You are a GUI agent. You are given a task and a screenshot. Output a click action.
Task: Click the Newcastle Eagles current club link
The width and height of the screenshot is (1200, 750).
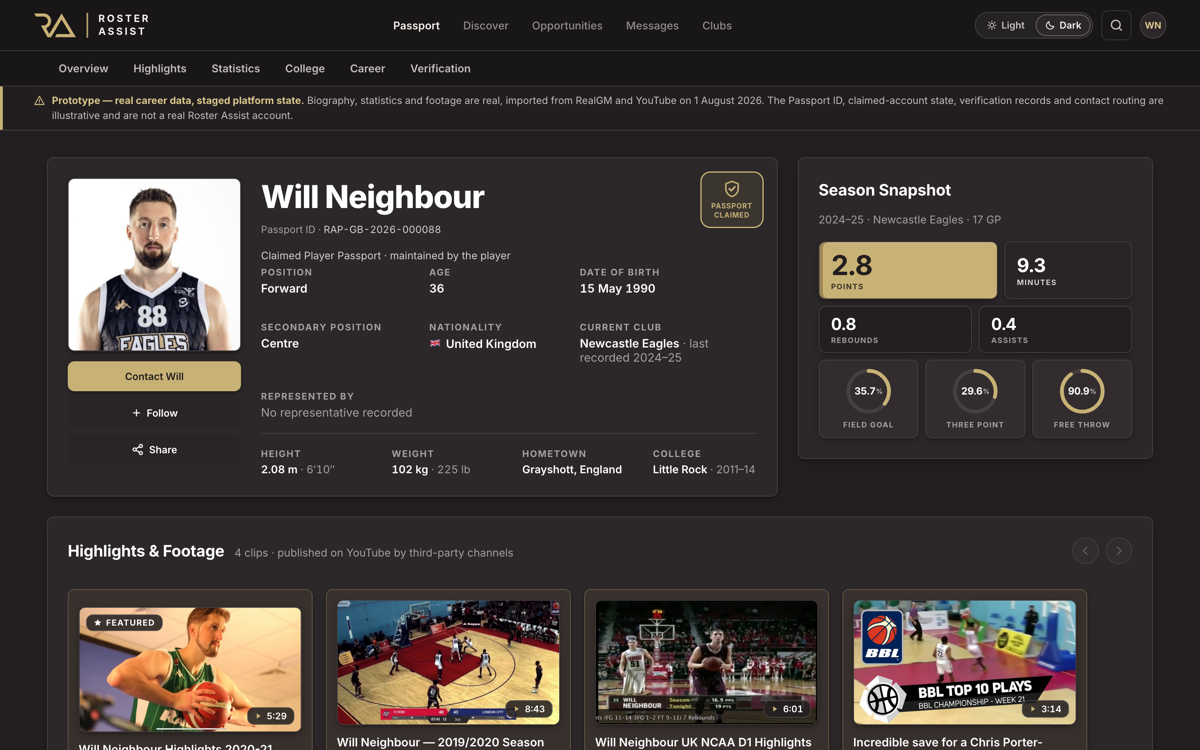629,343
